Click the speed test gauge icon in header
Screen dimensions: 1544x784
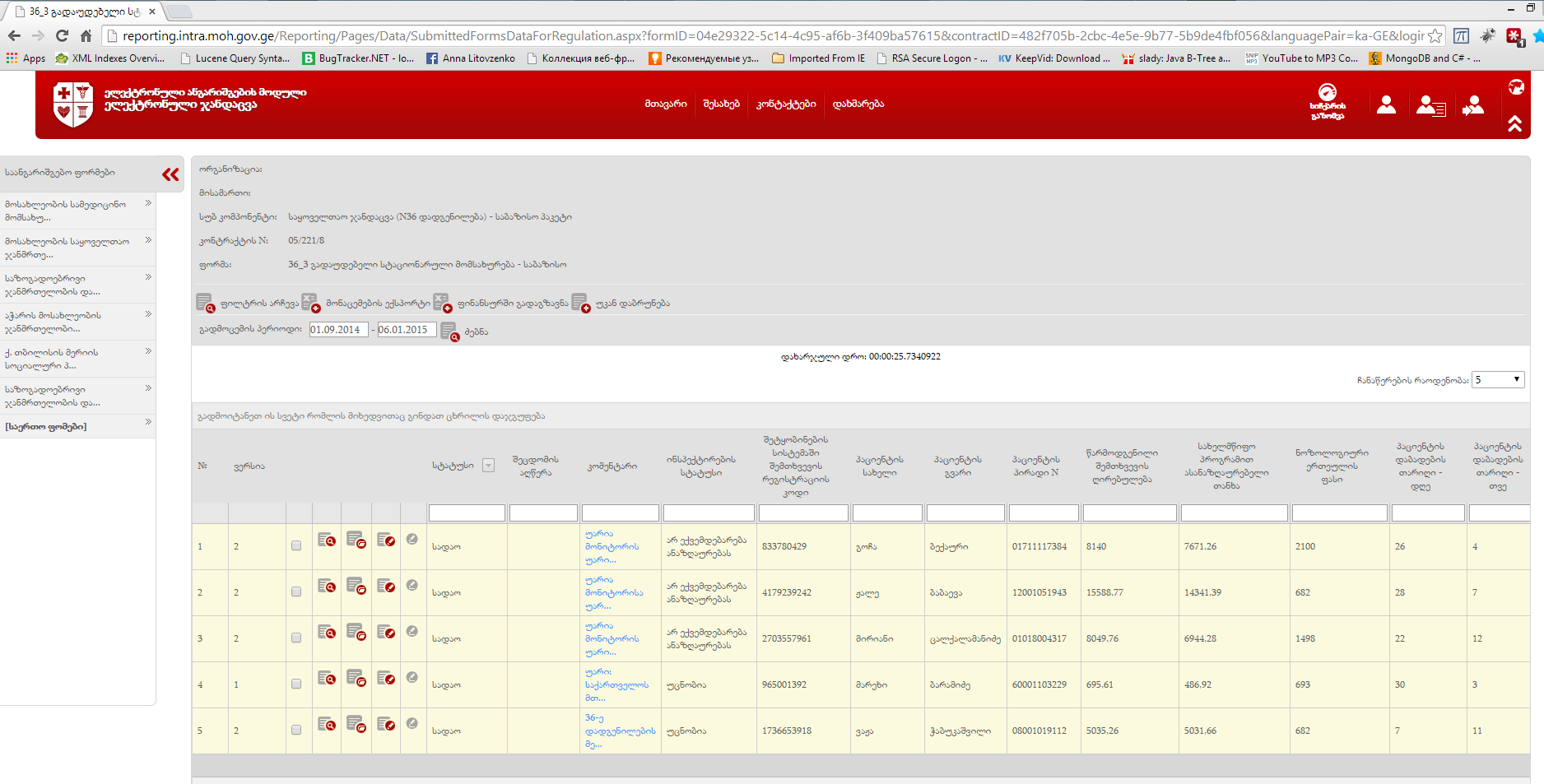pyautogui.click(x=1327, y=93)
